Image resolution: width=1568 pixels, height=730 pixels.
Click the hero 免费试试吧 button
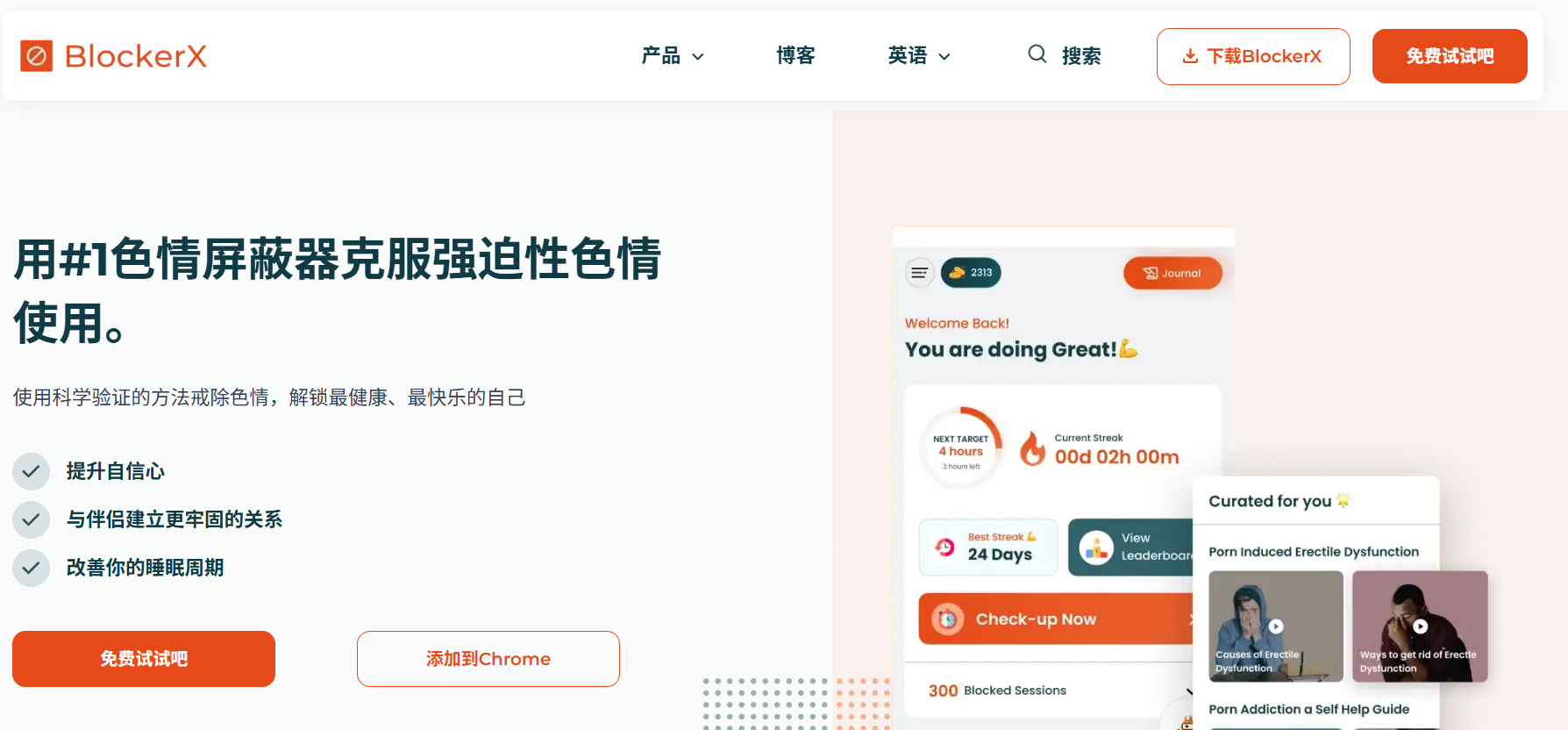click(144, 659)
